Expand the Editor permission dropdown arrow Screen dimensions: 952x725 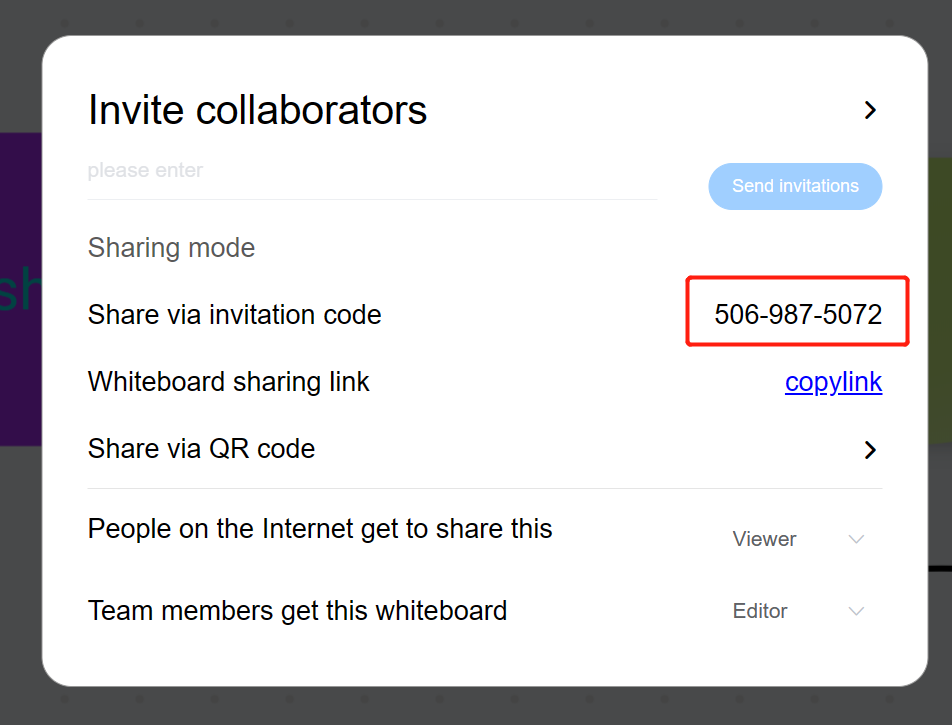(856, 611)
